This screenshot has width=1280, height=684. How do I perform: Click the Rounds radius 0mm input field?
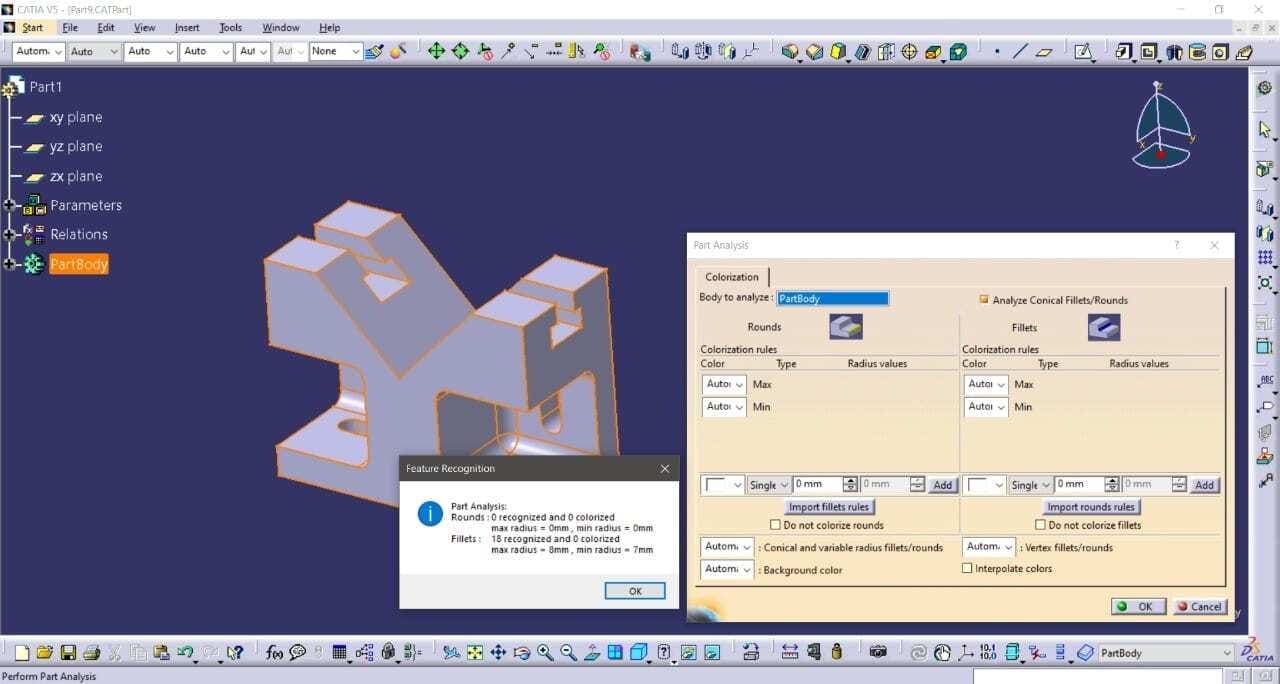[818, 484]
